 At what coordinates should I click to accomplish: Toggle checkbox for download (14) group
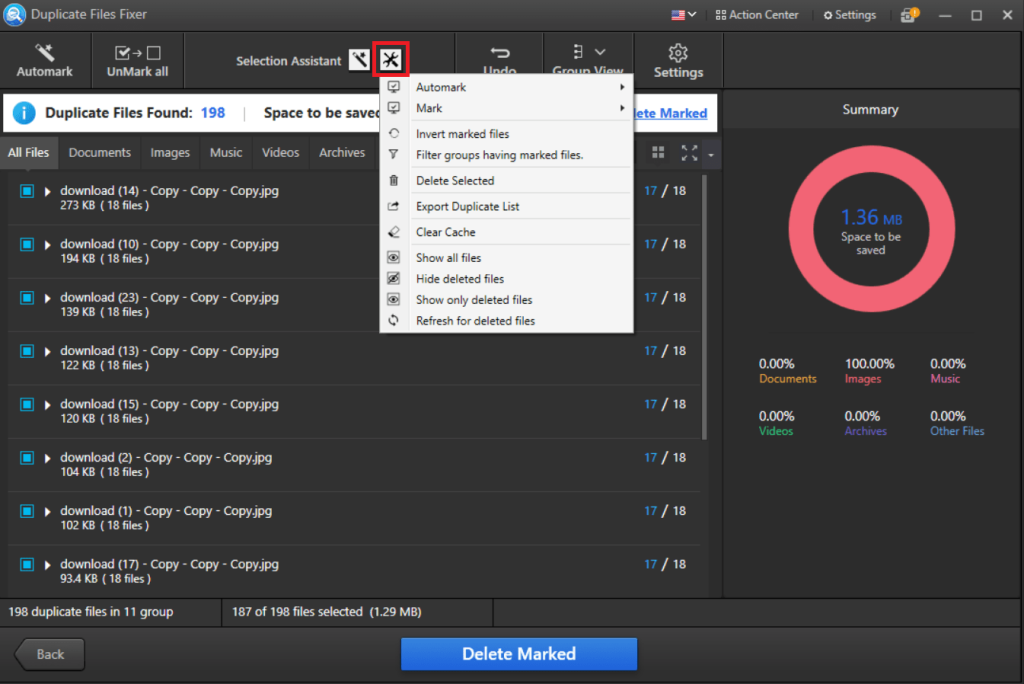pyautogui.click(x=27, y=191)
